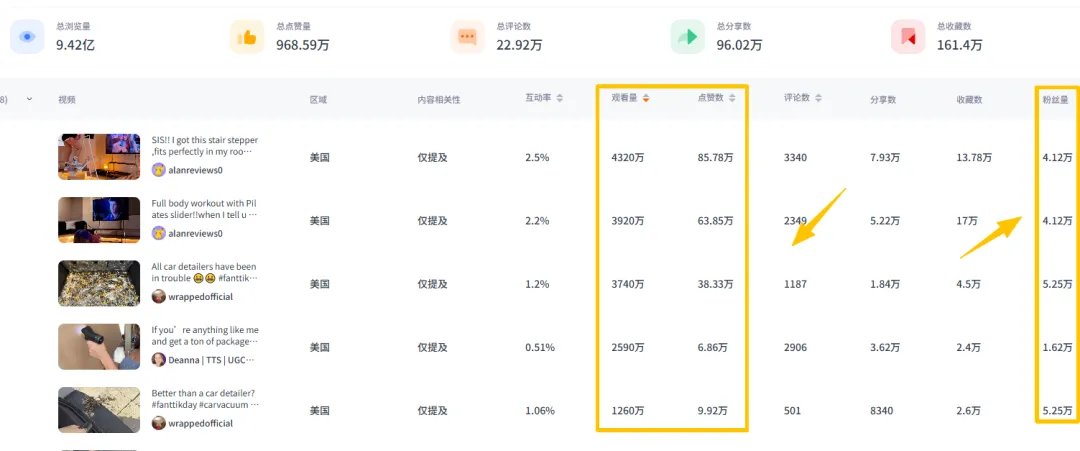Expand the chevron left of 视频 header

pyautogui.click(x=29, y=98)
